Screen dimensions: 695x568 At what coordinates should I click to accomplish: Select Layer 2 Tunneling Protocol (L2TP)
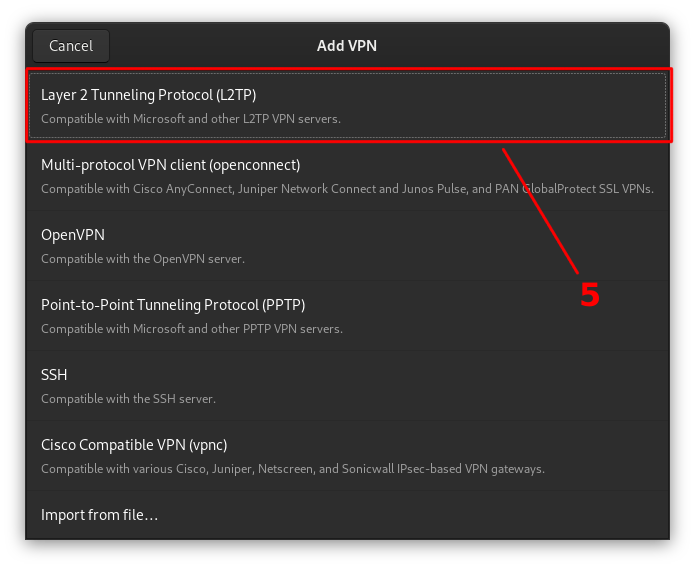pyautogui.click(x=149, y=95)
